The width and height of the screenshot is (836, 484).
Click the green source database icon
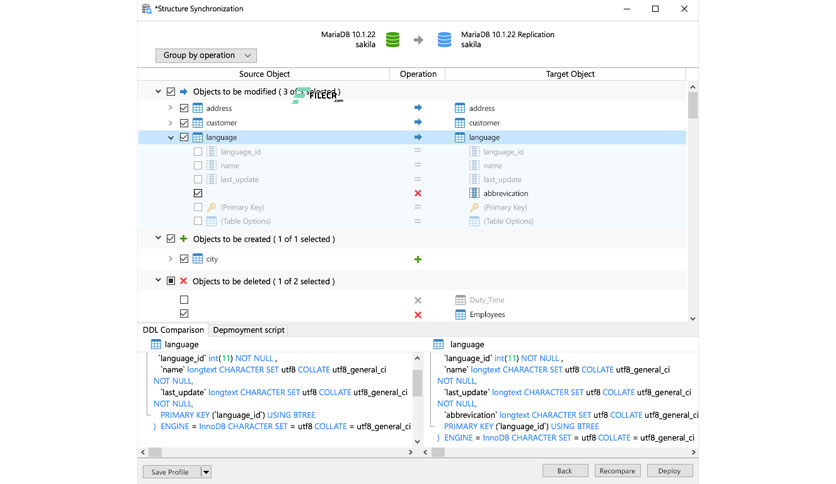(393, 39)
